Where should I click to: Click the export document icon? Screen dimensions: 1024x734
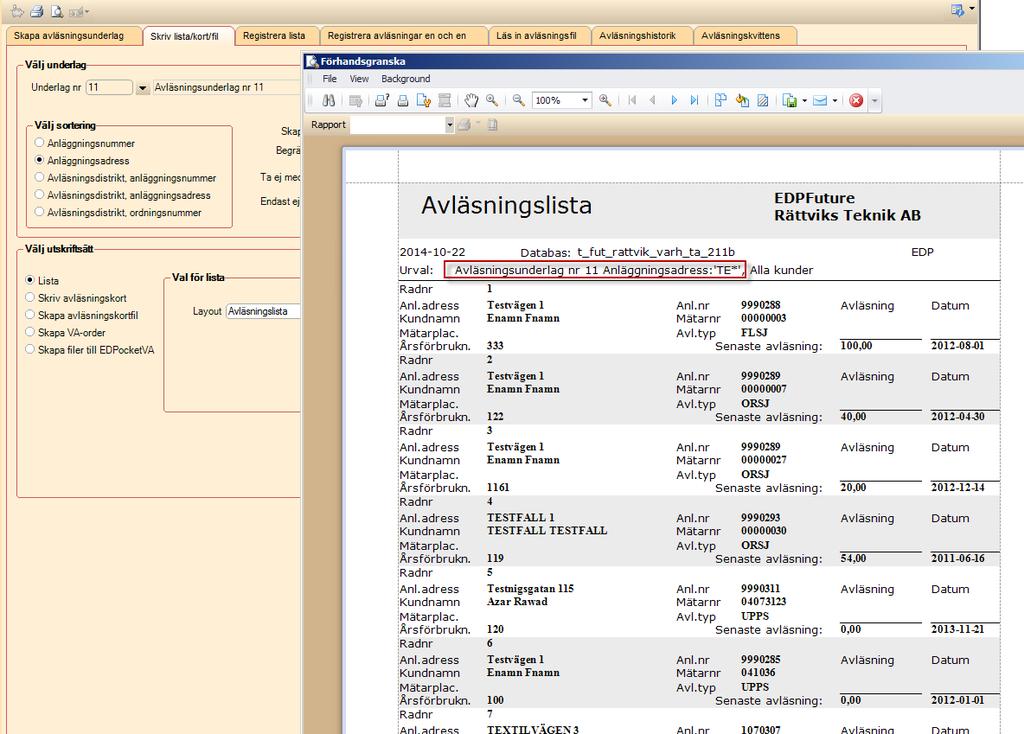790,101
